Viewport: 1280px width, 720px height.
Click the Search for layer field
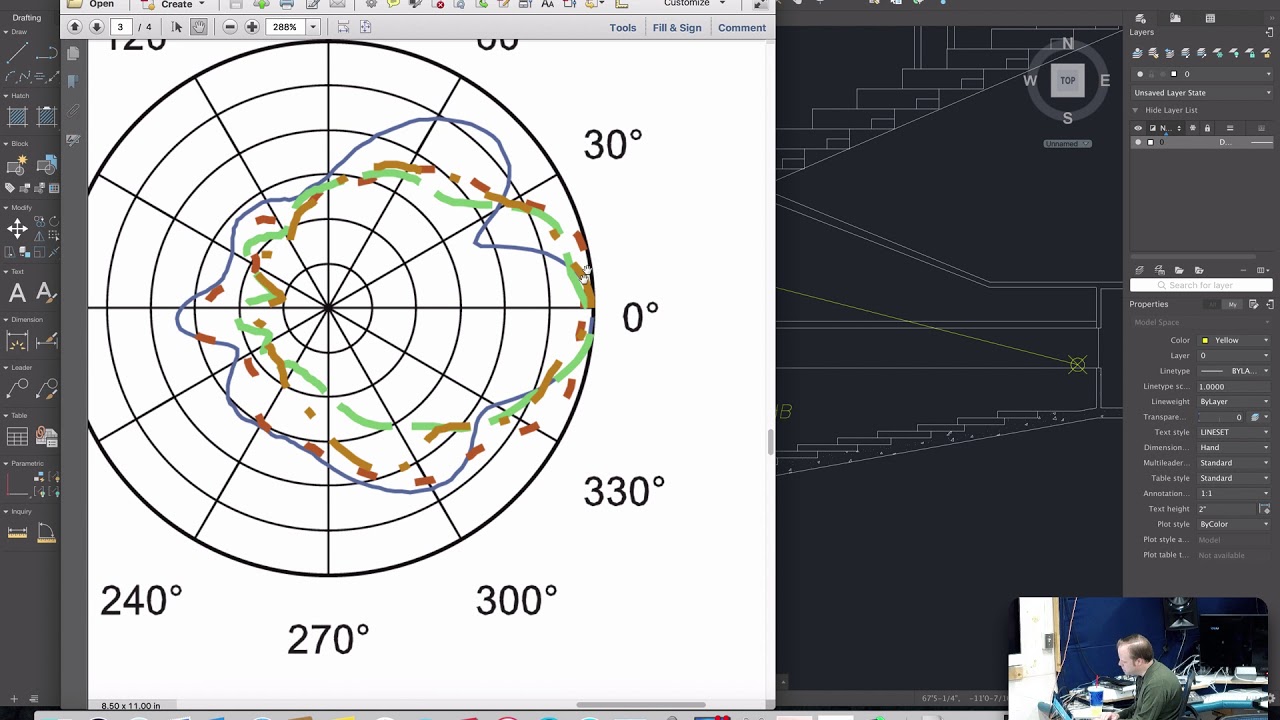(x=1201, y=285)
